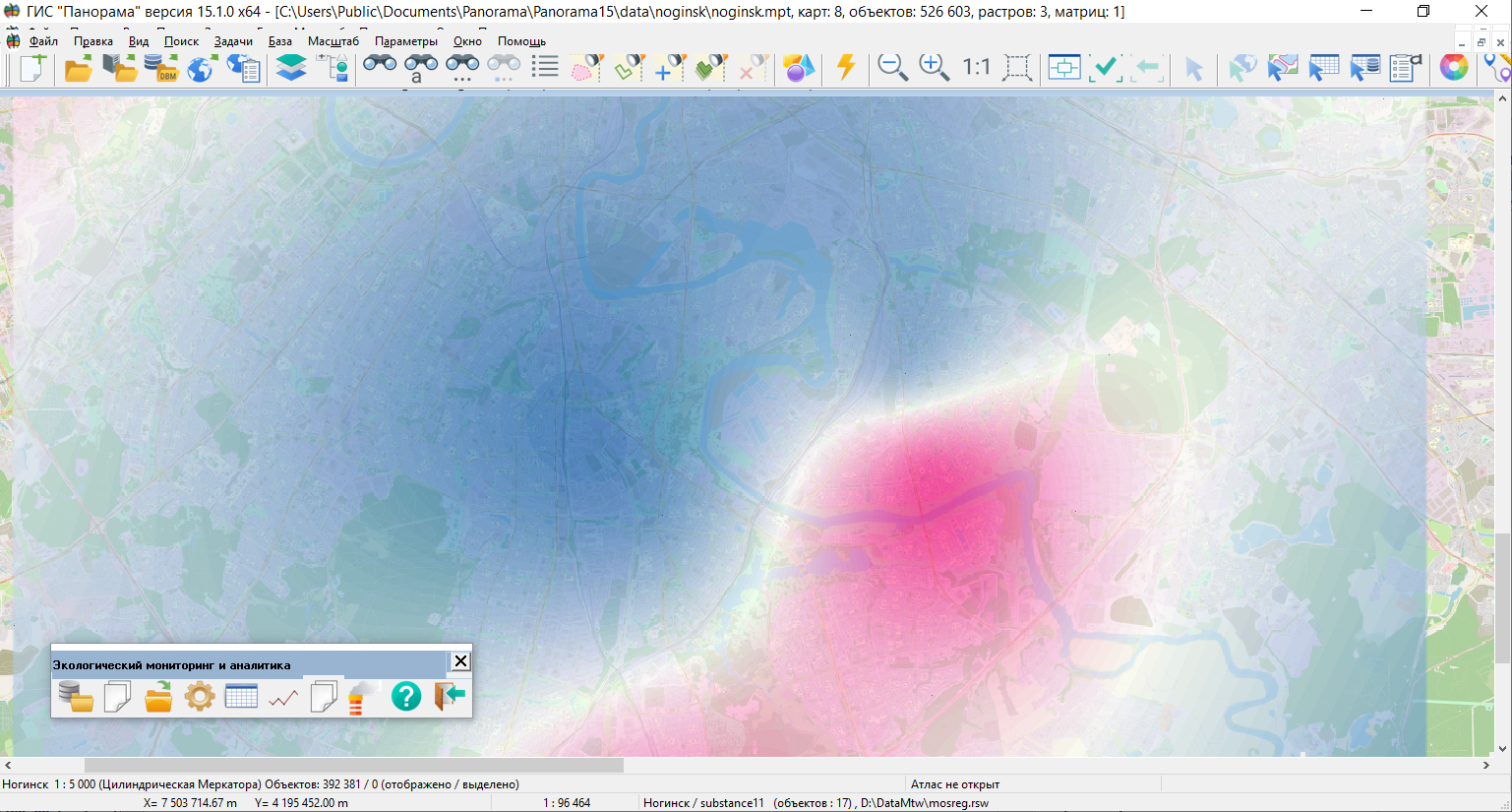Open the color wheel palette icon

tap(1454, 68)
